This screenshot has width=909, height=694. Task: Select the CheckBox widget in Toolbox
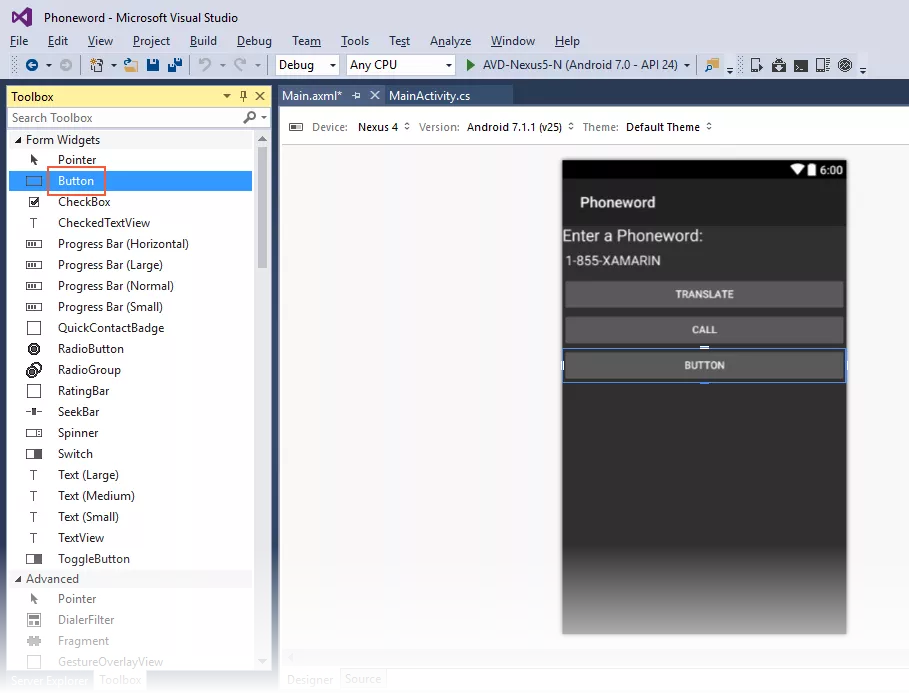131,202
